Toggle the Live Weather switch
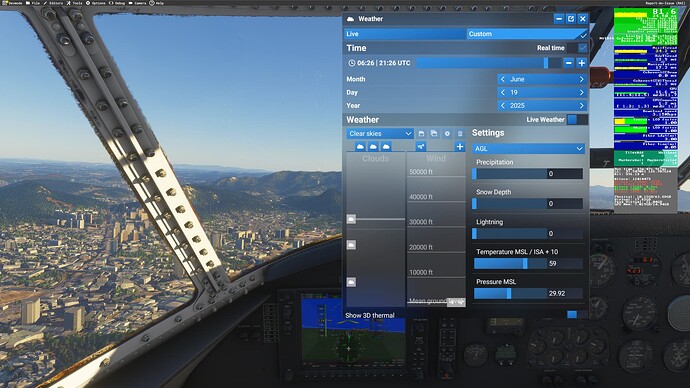The image size is (690, 388). coord(577,119)
